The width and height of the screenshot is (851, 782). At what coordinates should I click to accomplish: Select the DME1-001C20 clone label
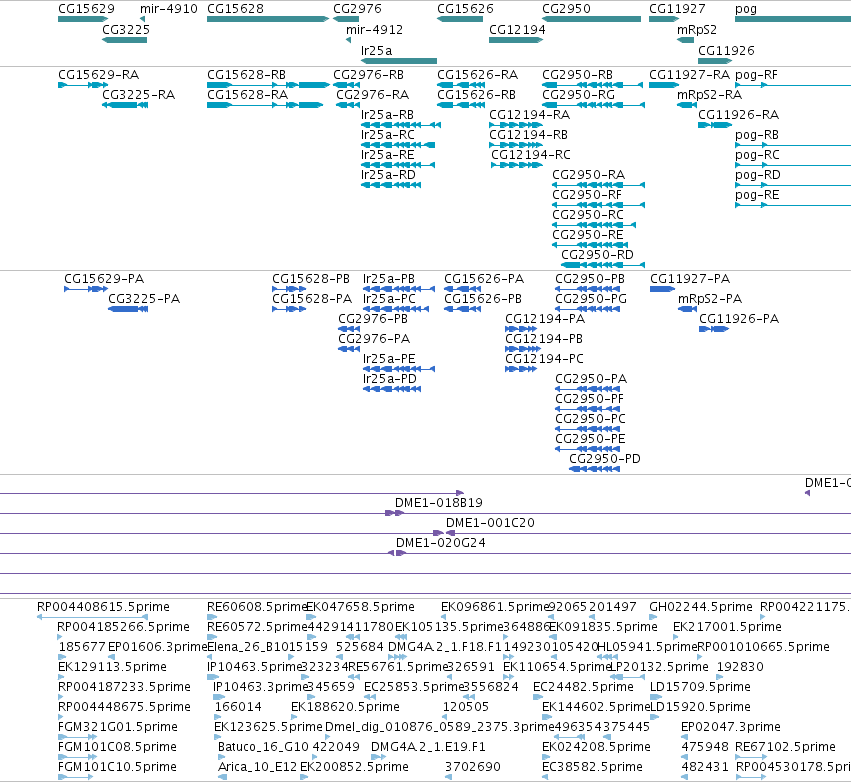coord(490,523)
